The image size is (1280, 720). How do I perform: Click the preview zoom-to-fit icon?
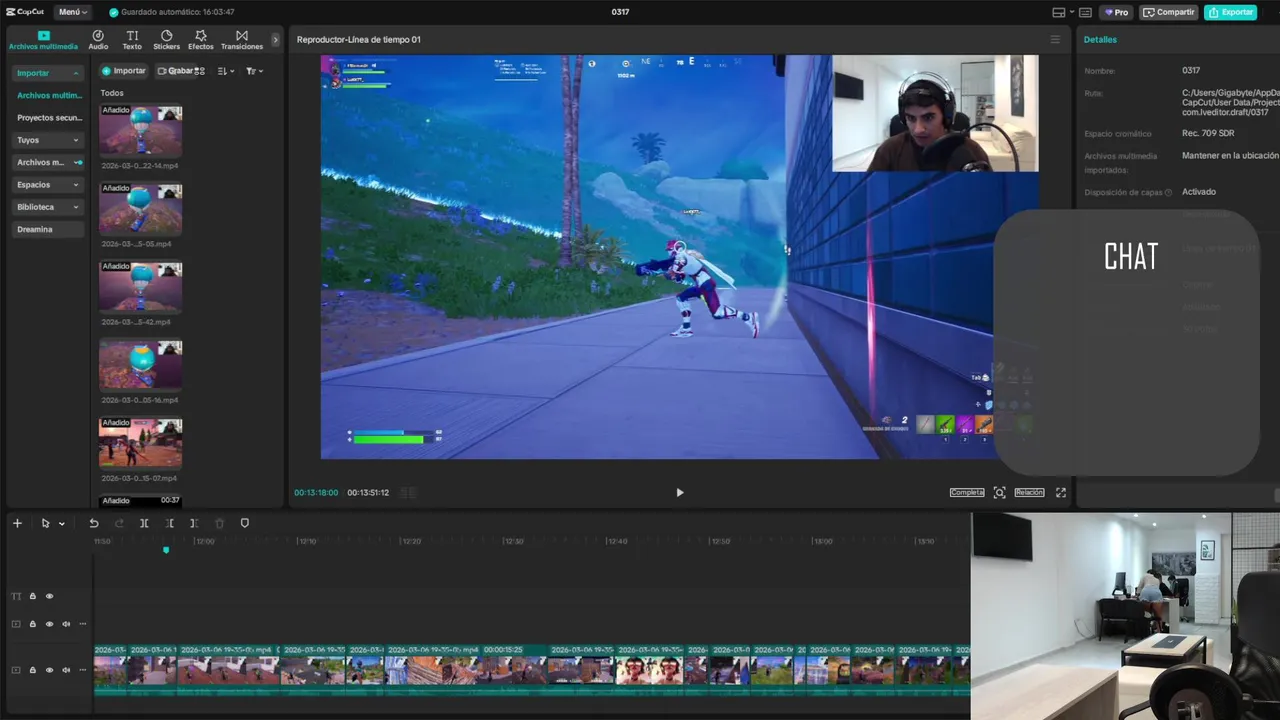tap(999, 492)
